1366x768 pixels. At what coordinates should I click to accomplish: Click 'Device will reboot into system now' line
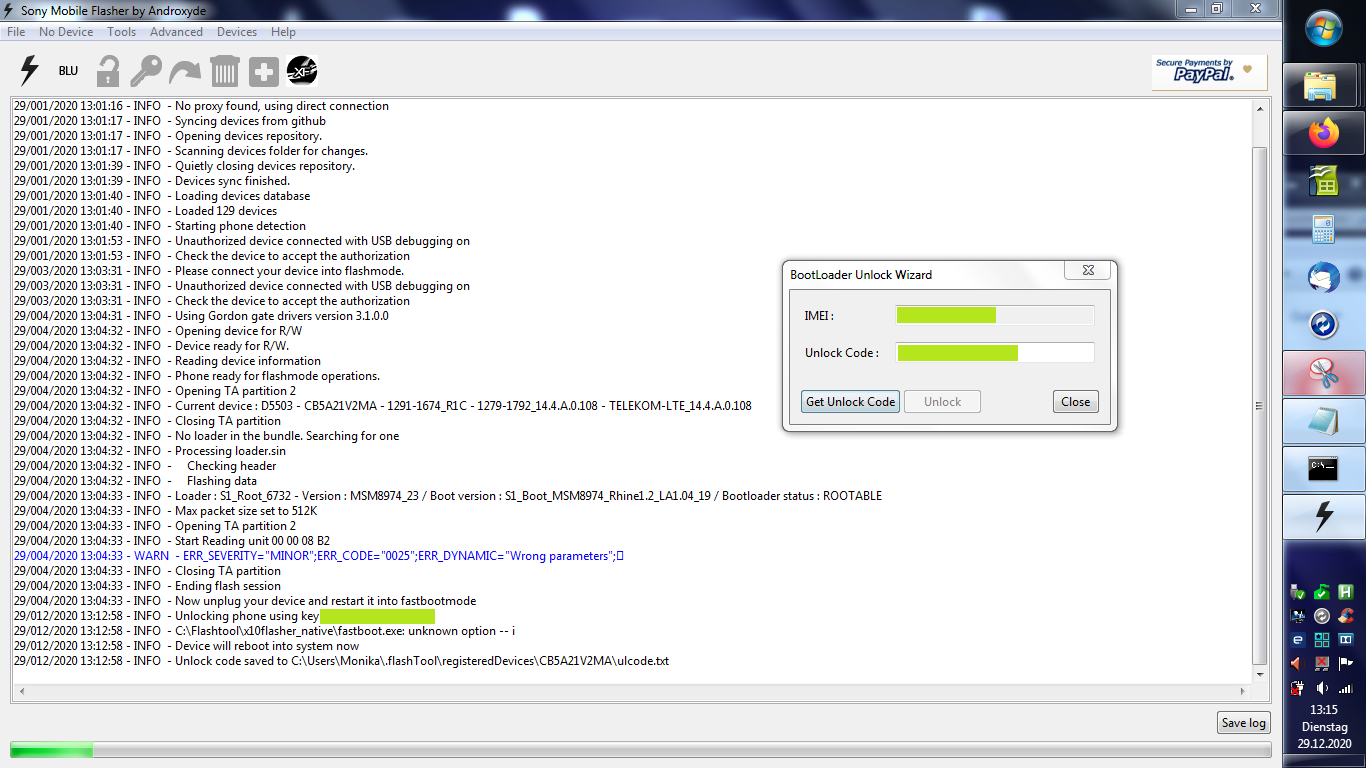click(187, 646)
